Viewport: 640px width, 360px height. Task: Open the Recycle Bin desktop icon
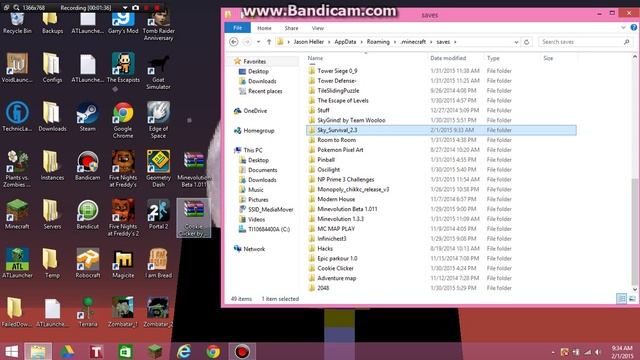click(x=17, y=23)
